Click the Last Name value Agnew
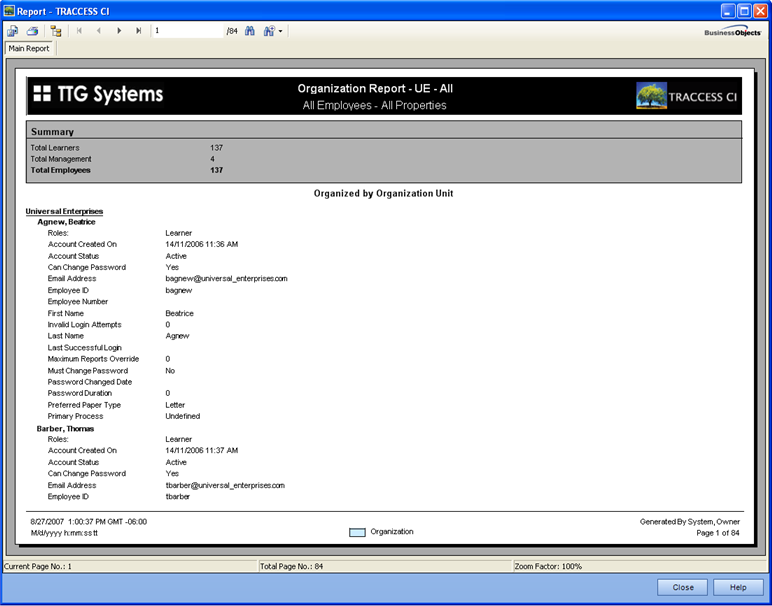Viewport: 772px width, 606px height. [177, 336]
